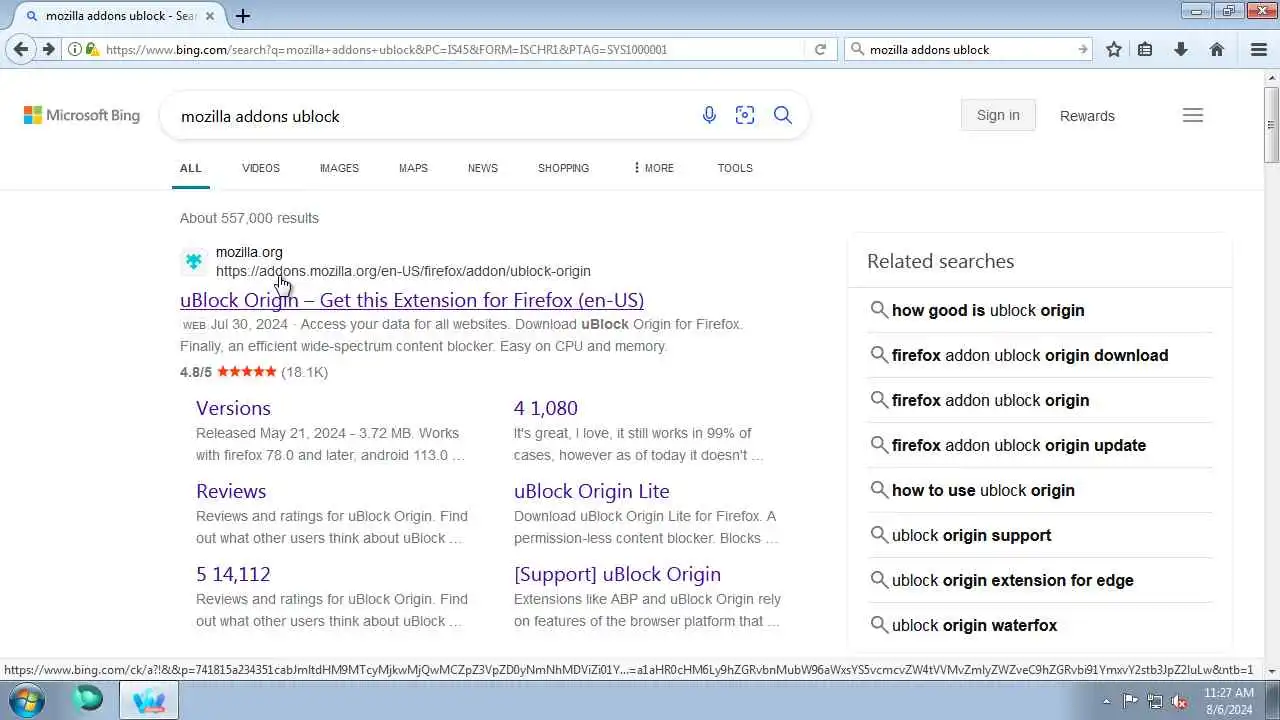Open the downloads arrow icon

coord(1181,49)
